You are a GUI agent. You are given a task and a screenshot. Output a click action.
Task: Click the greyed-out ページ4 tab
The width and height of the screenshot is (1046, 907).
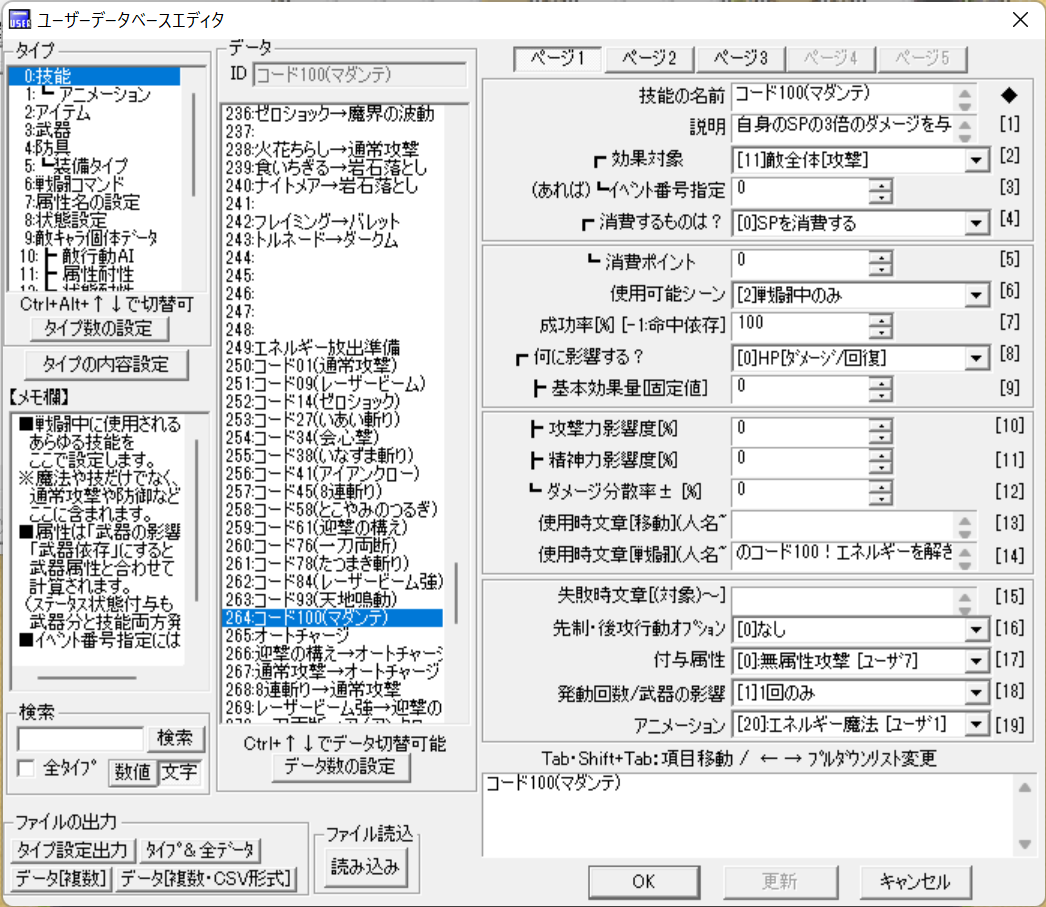831,59
